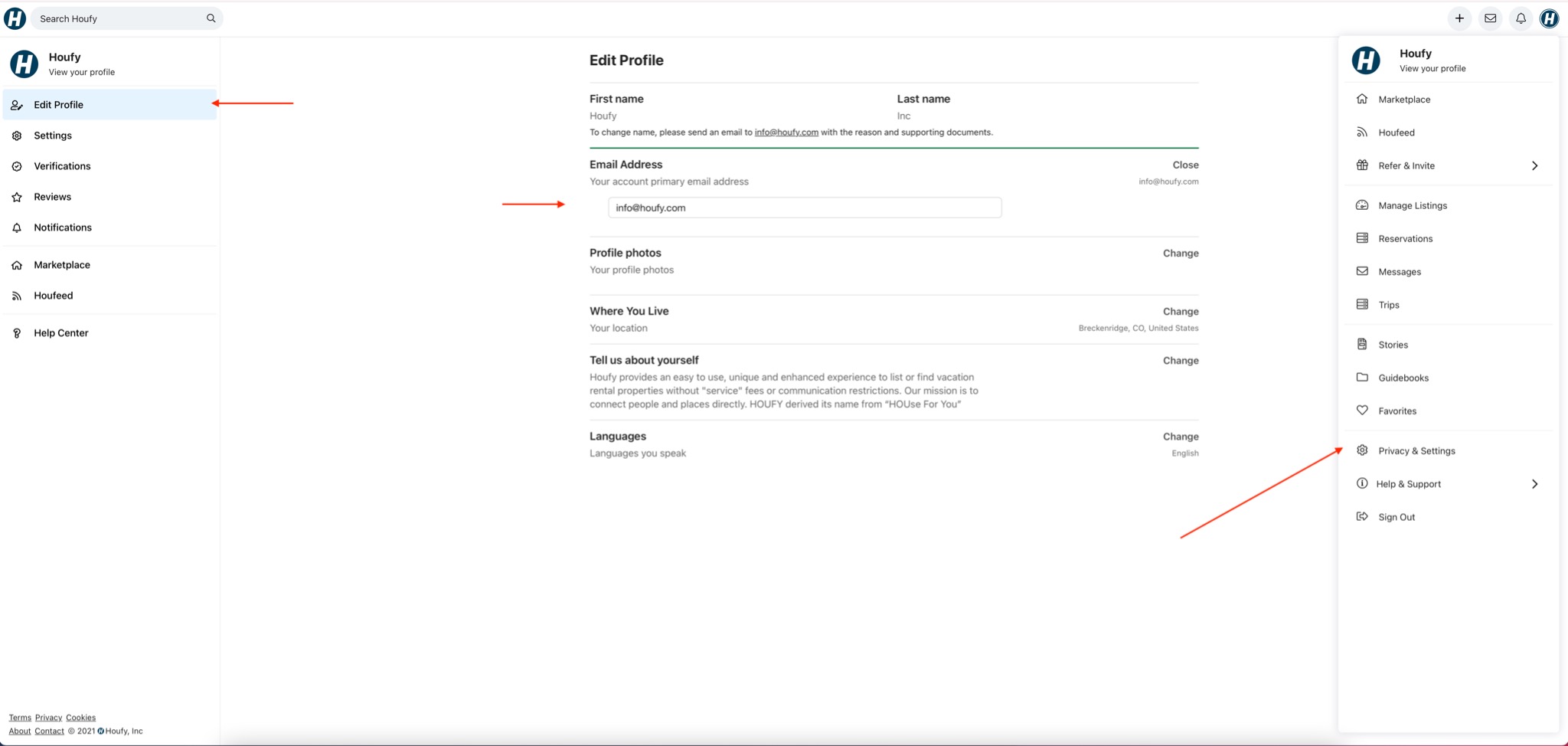1568x746 pixels.
Task: Click the Help Center question icon
Action: (17, 333)
